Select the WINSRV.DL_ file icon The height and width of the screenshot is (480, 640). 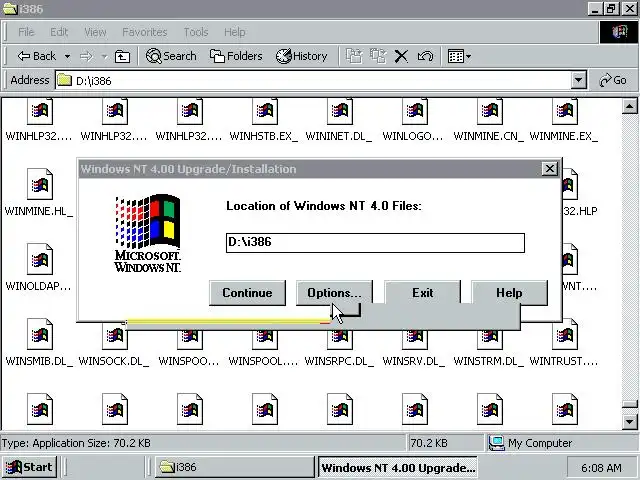pos(415,340)
